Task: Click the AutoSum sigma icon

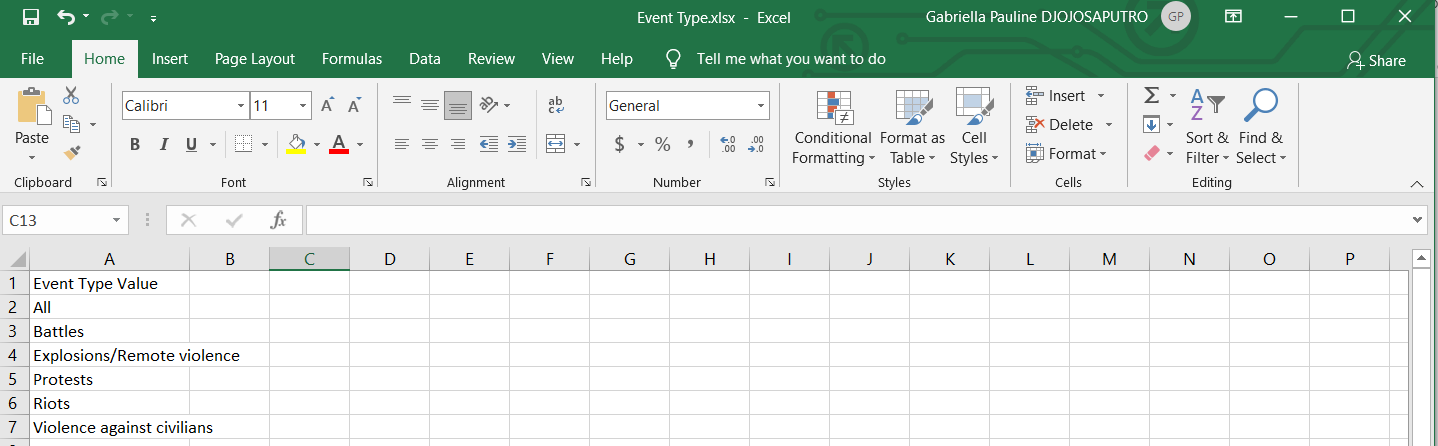Action: pos(1151,96)
